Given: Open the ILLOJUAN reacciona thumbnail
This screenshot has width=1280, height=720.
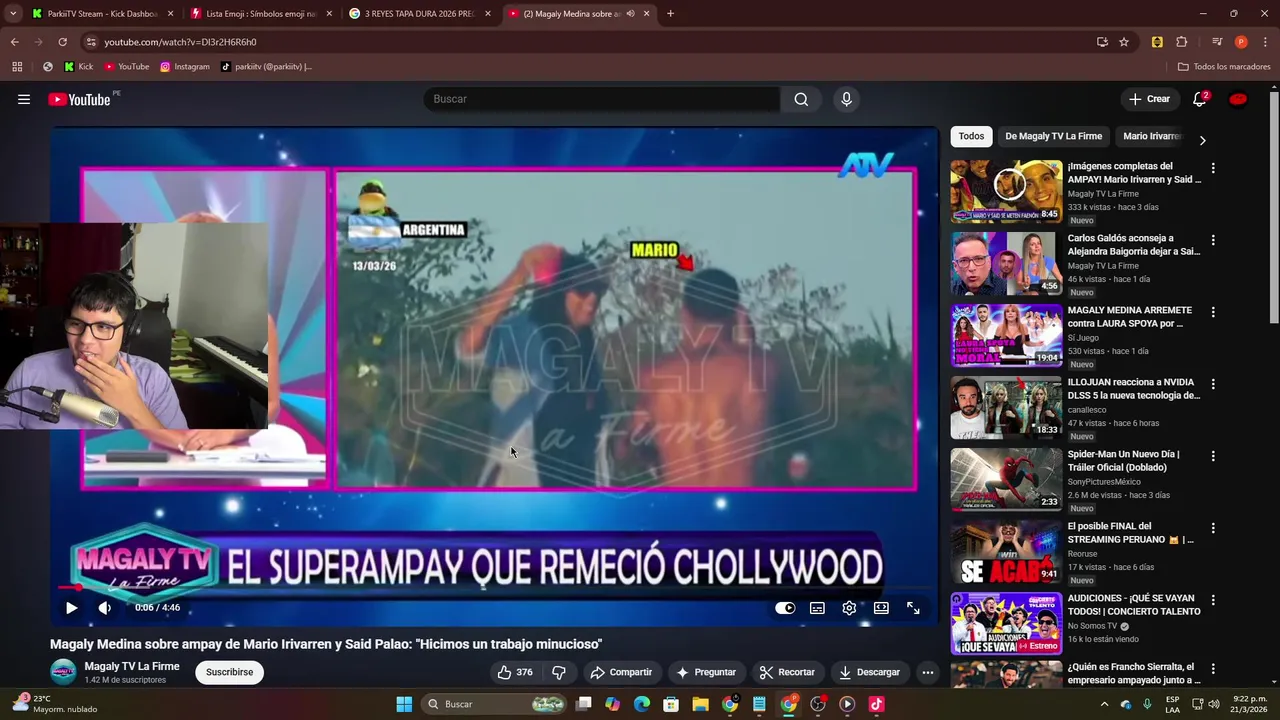Looking at the screenshot, I should pos(1006,407).
